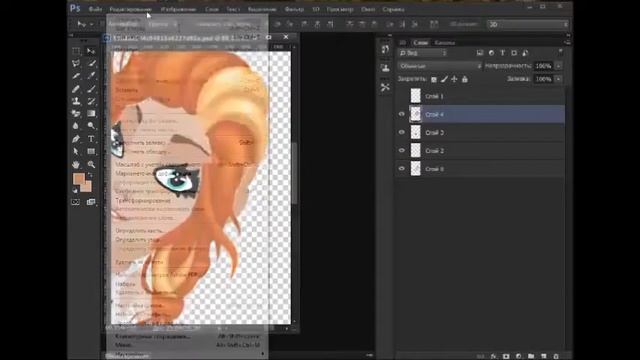640x360 pixels.
Task: Open the Справка menu
Action: [x=393, y=9]
